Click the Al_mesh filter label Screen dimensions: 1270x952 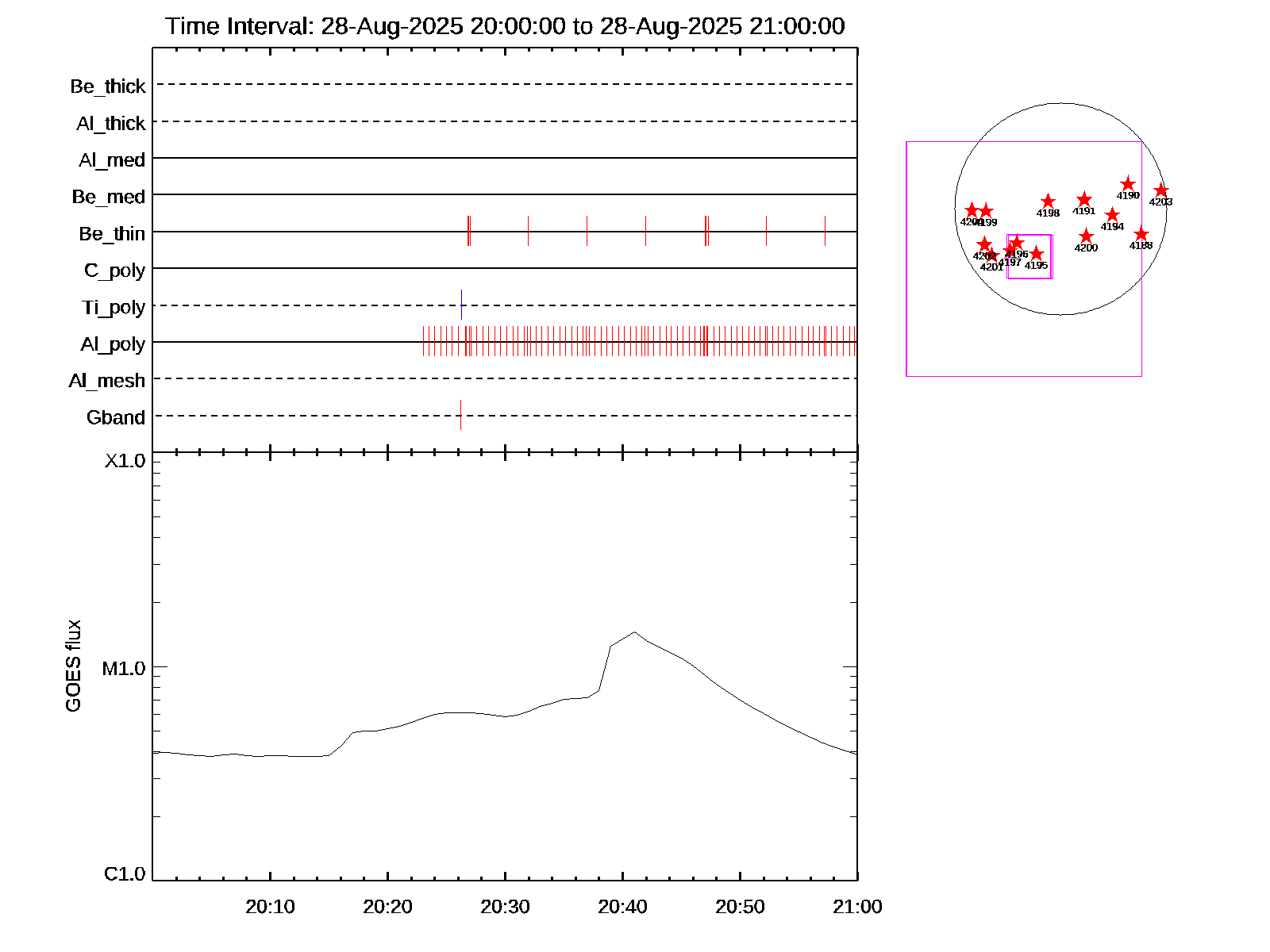pyautogui.click(x=107, y=382)
